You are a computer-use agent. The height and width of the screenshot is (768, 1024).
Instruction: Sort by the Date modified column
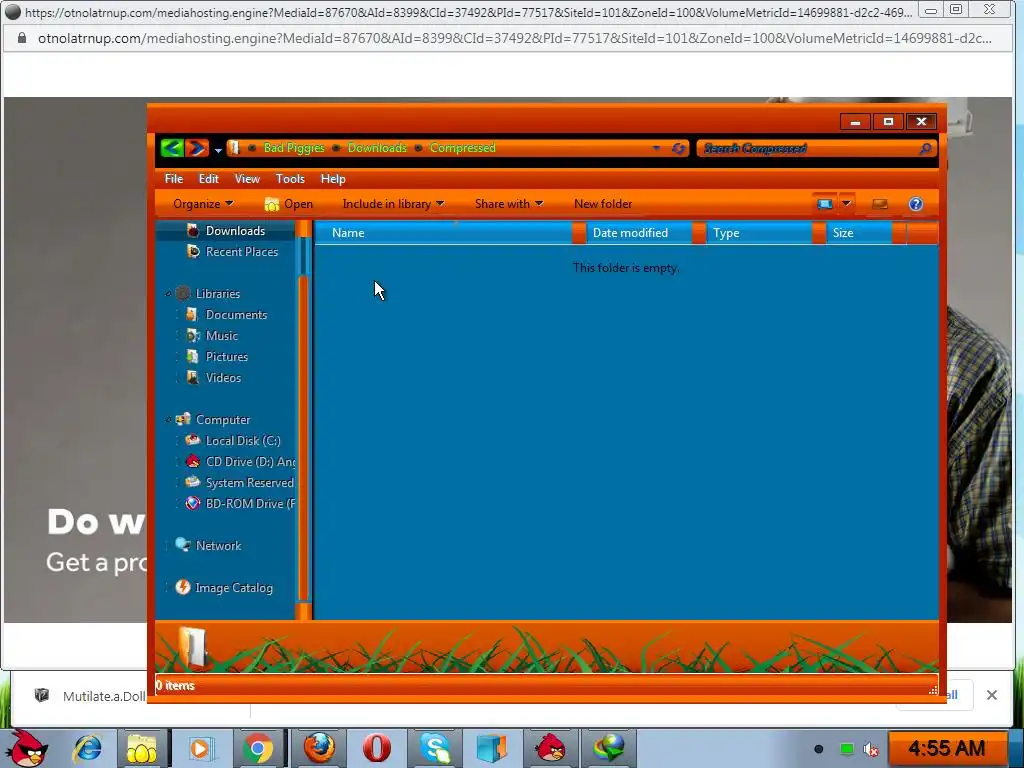pyautogui.click(x=639, y=233)
